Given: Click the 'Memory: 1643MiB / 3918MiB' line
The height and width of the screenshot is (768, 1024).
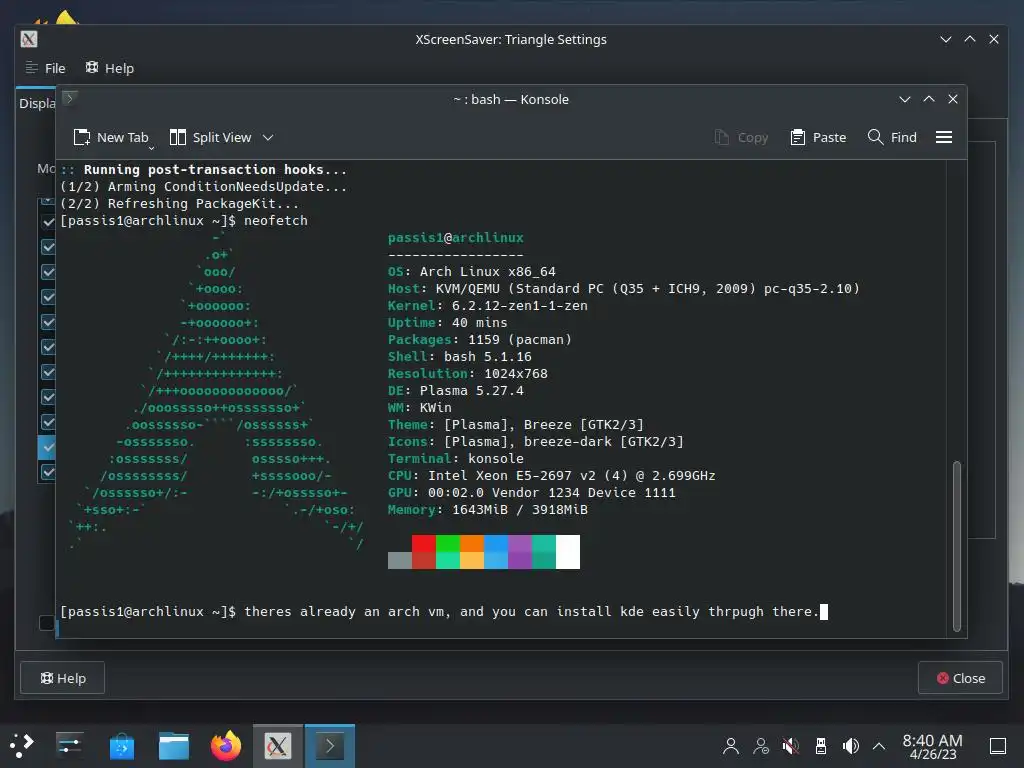Looking at the screenshot, I should [487, 509].
